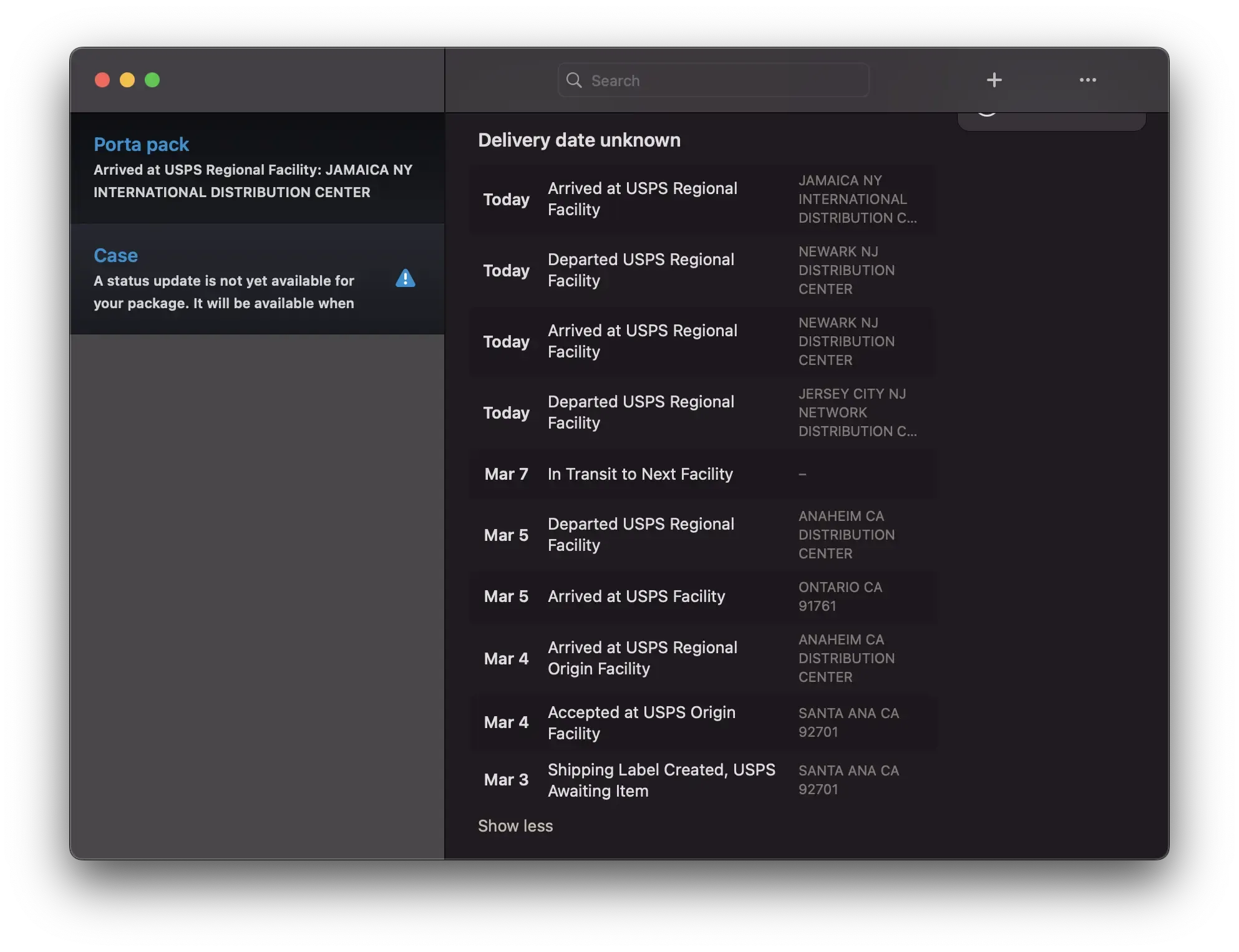Click the Delivery date unknown heading
This screenshot has height=952, width=1239.
click(579, 140)
